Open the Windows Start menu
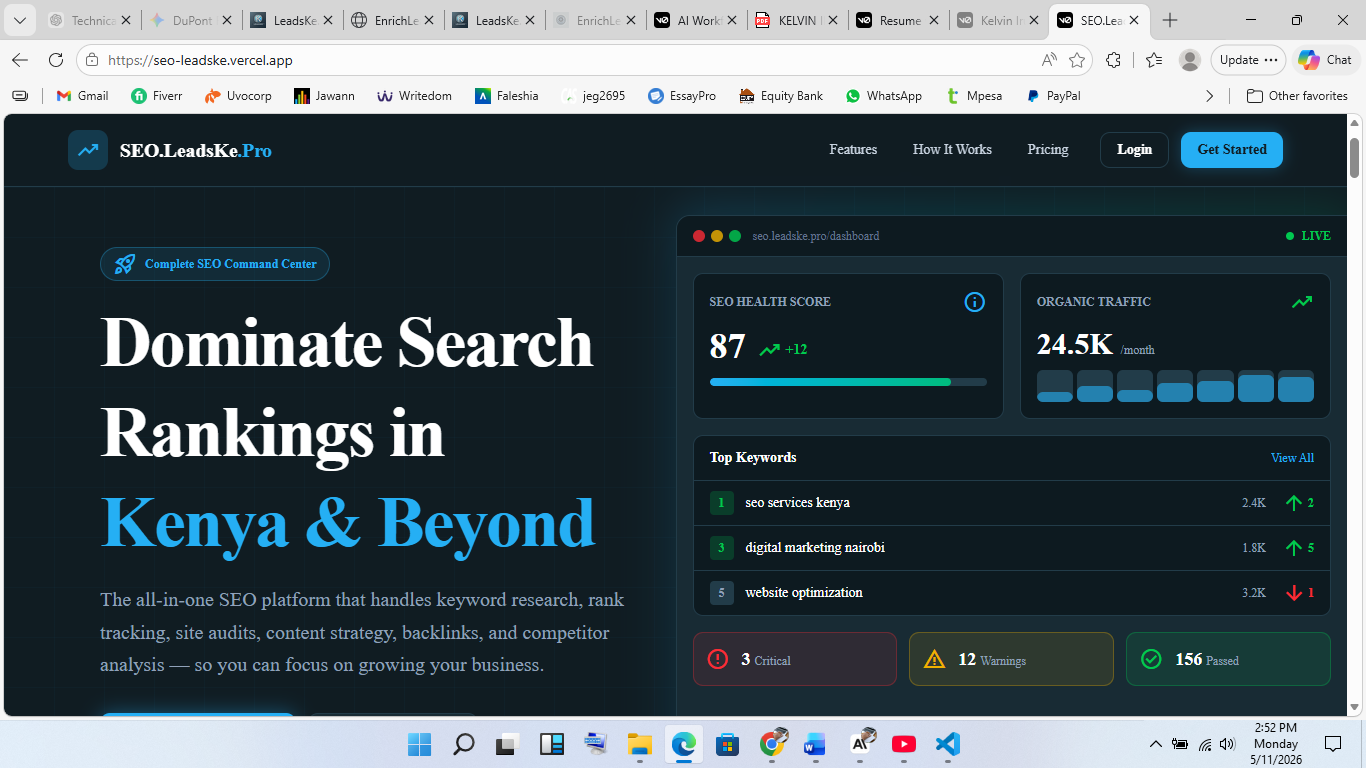 coord(419,744)
